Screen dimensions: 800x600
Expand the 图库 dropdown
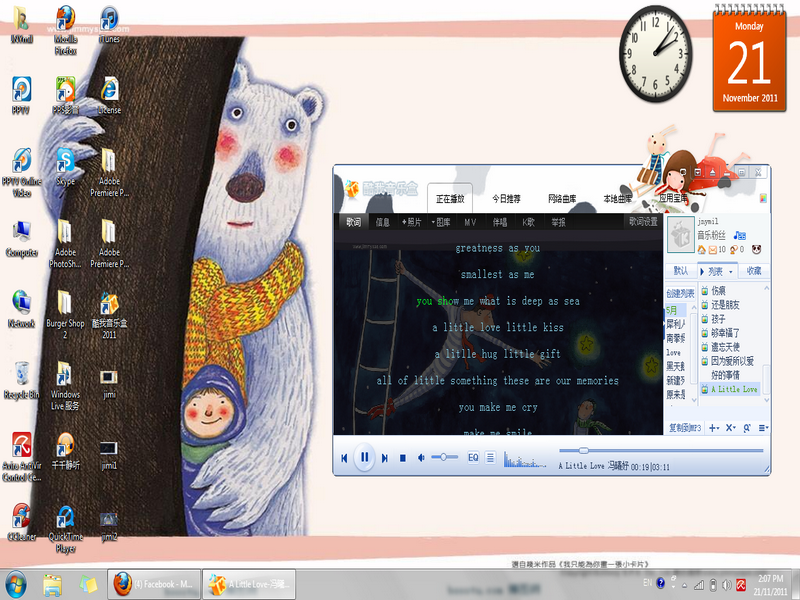(441, 222)
